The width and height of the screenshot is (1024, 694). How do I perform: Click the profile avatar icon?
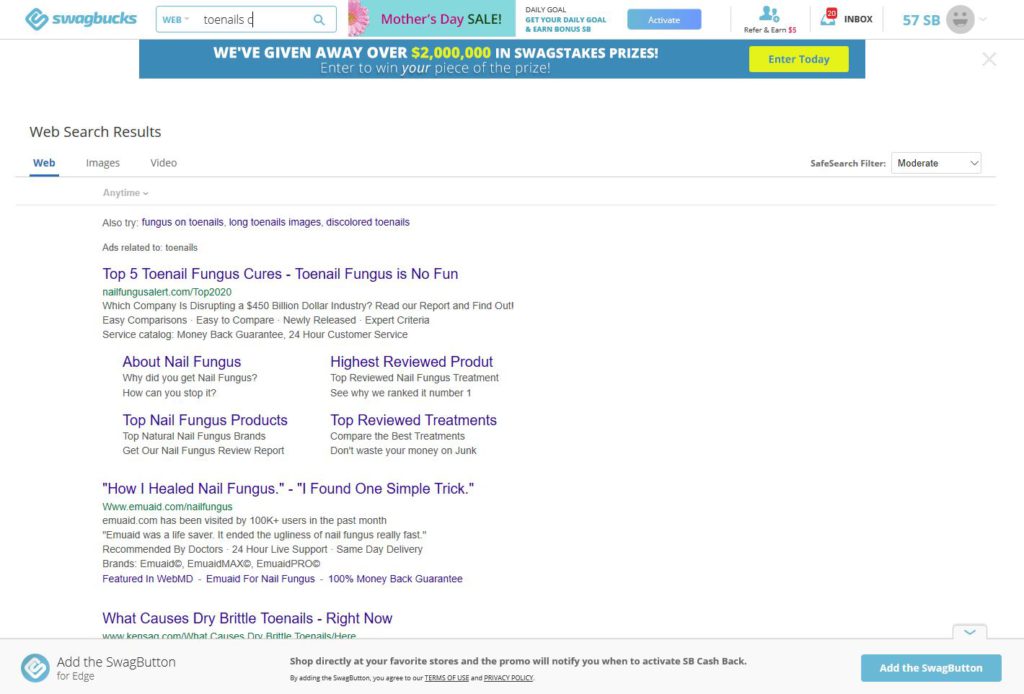960,20
